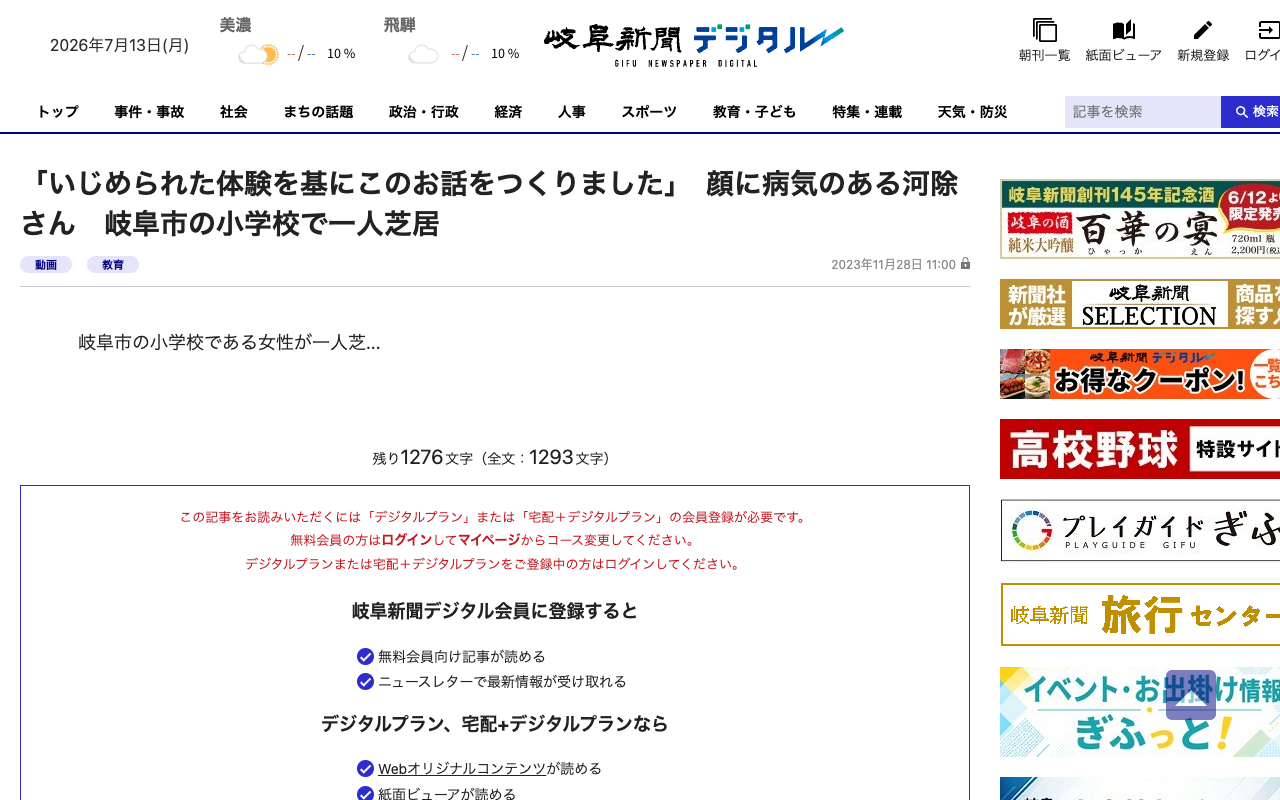The image size is (1280, 800).
Task: Click the 飛騨 weather cloud icon
Action: tap(424, 54)
